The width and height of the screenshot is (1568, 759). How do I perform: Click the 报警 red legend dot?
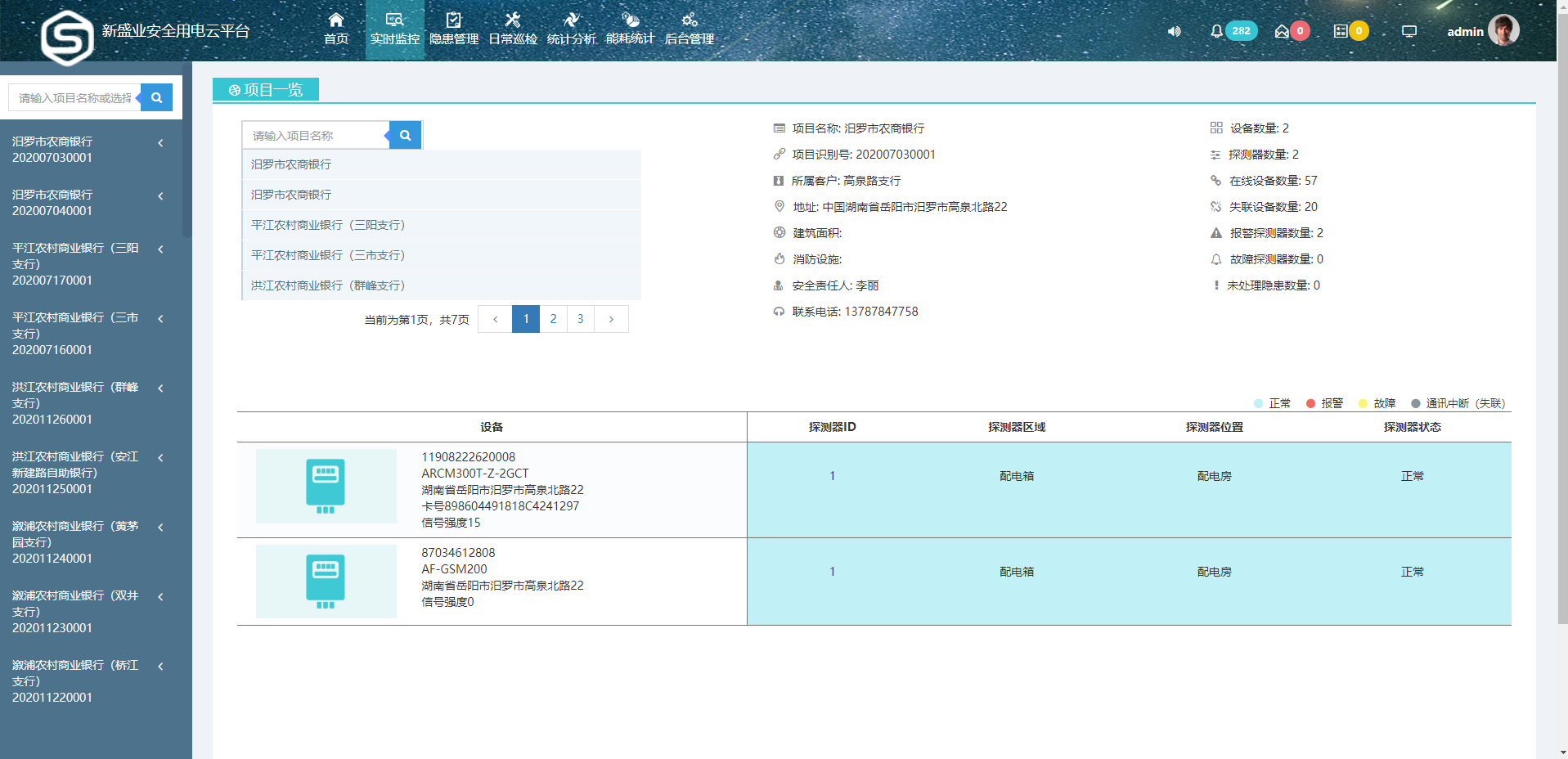pos(1310,403)
